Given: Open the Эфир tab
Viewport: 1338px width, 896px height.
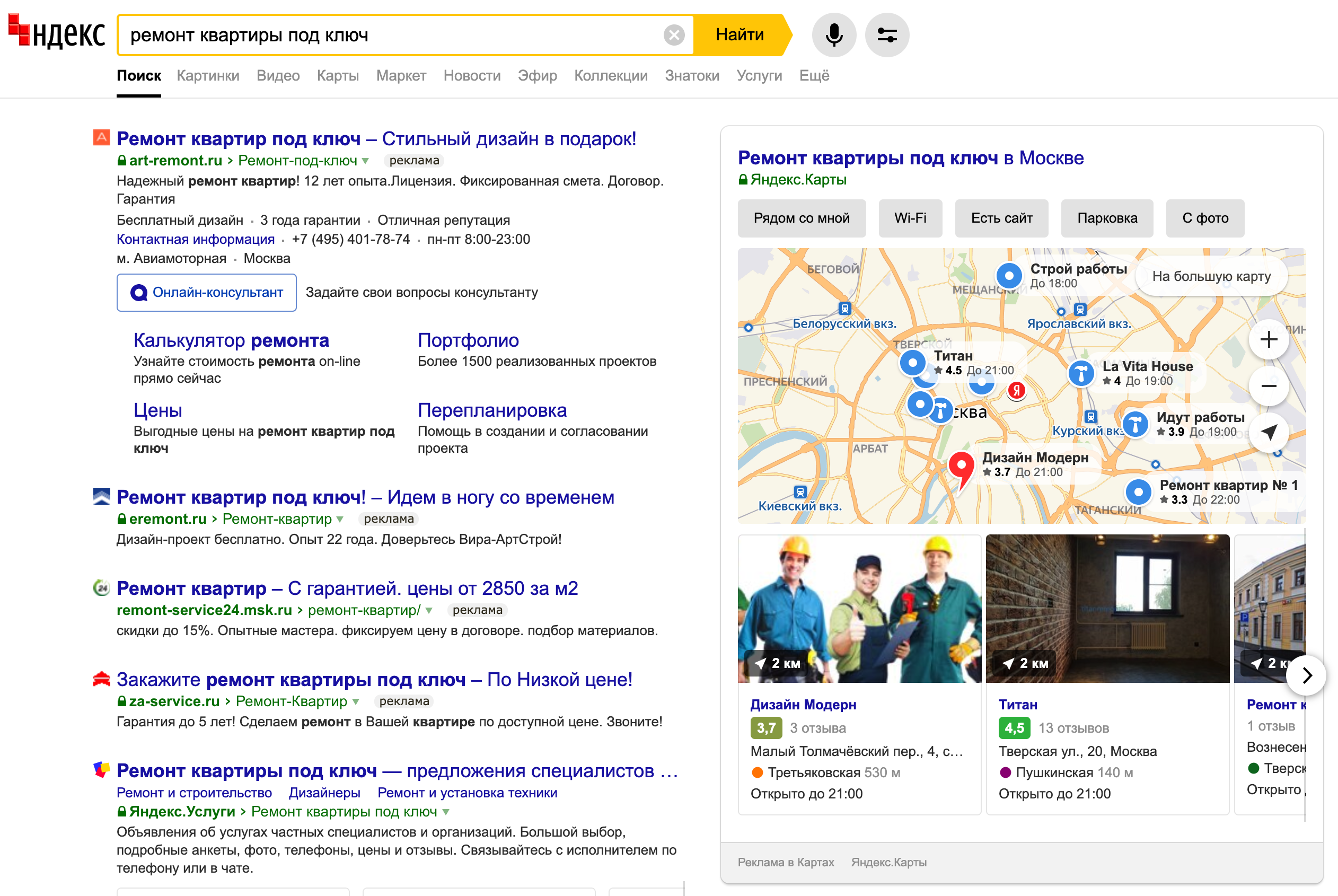Looking at the screenshot, I should (537, 75).
